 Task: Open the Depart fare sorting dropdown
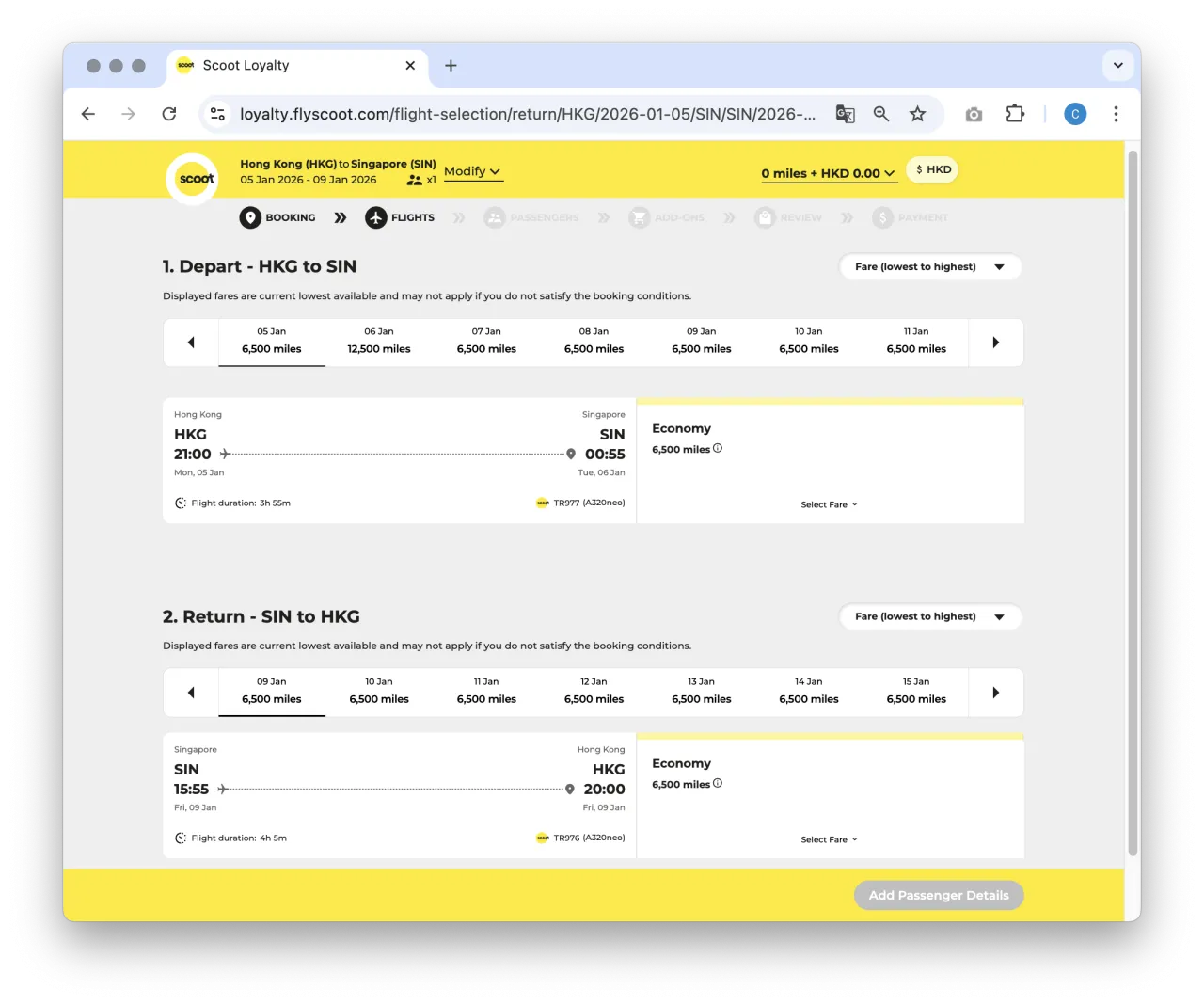[x=929, y=266]
